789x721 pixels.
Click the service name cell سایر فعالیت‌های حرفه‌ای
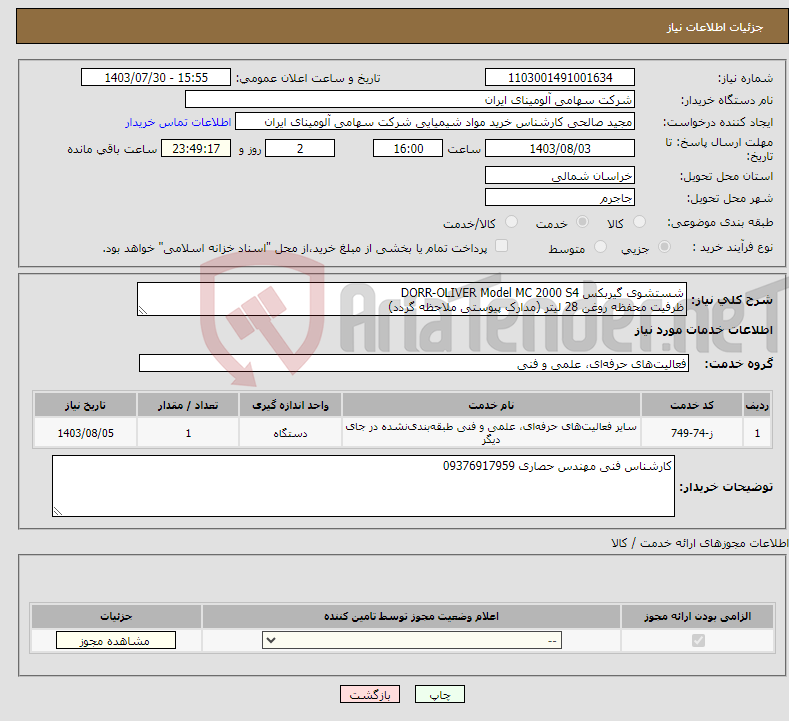pyautogui.click(x=491, y=433)
